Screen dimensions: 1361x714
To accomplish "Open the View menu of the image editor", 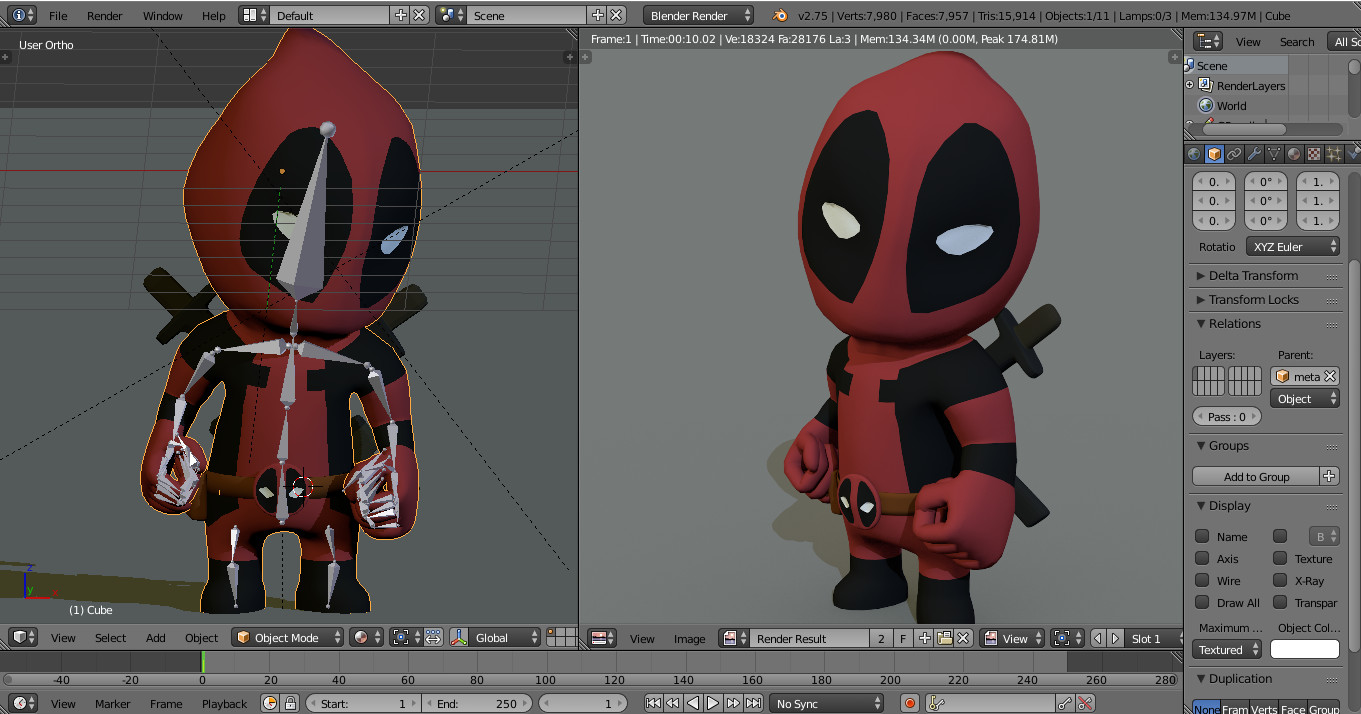I will 642,637.
